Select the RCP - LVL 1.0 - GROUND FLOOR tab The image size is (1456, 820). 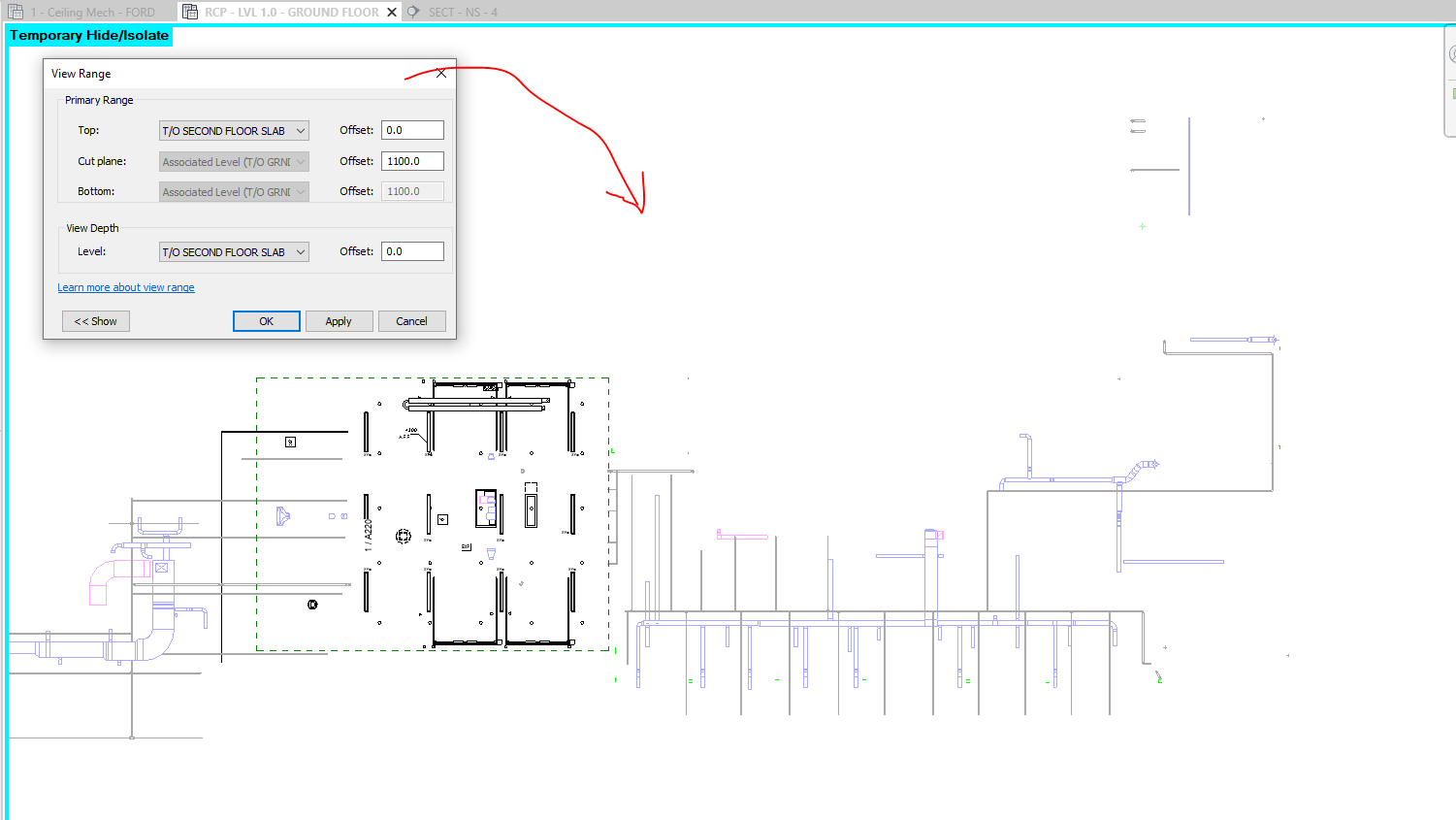291,13
